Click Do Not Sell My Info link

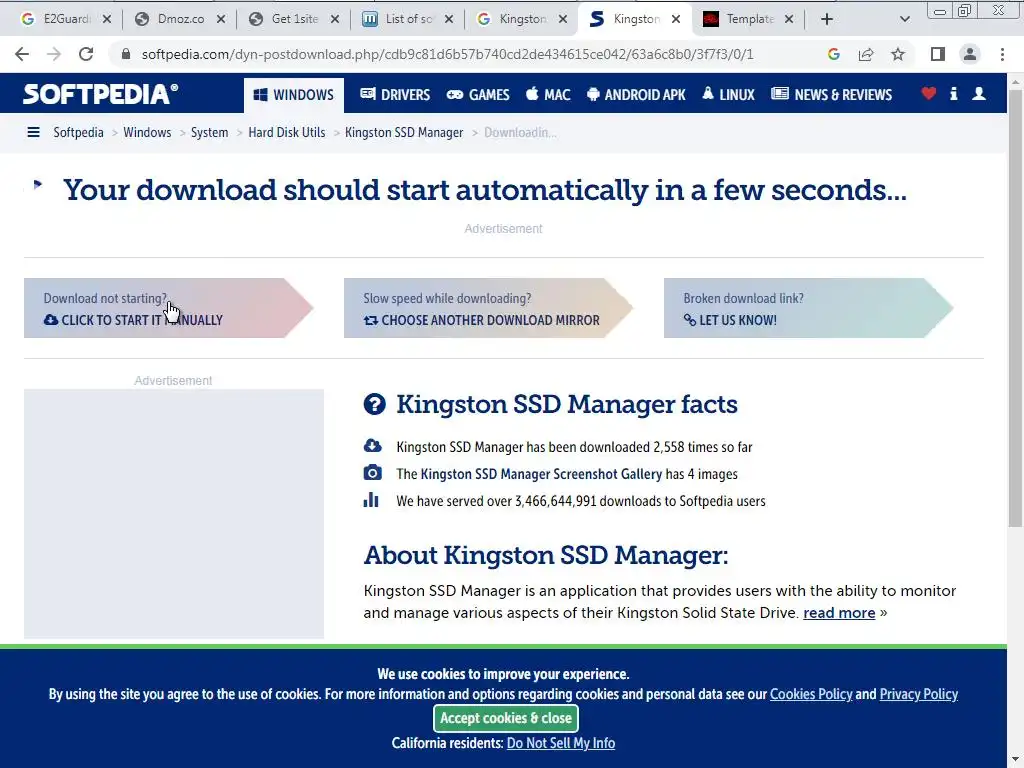click(x=561, y=743)
